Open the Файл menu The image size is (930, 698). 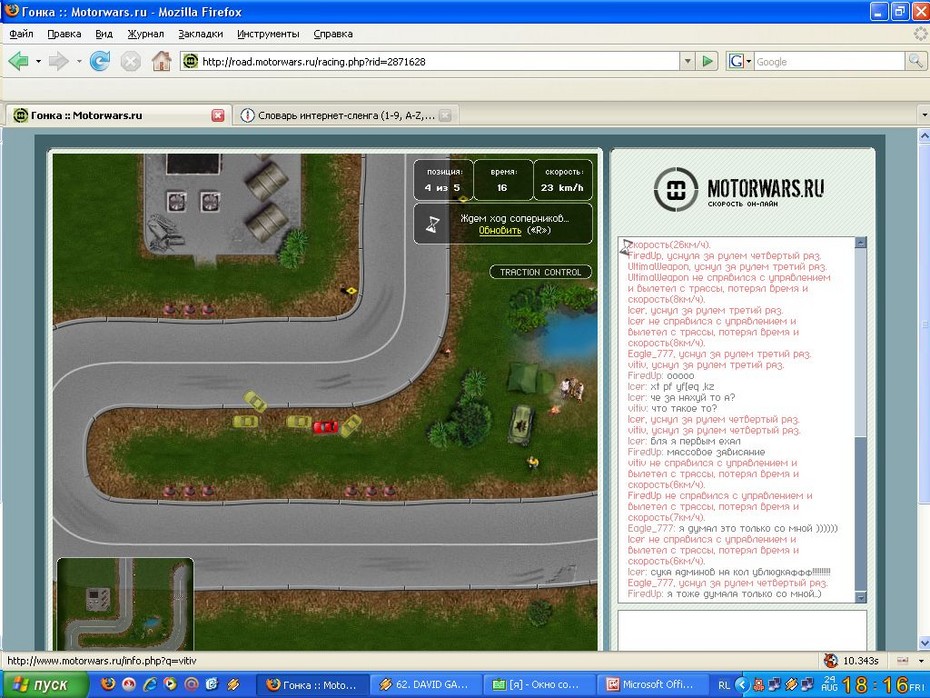[21, 34]
